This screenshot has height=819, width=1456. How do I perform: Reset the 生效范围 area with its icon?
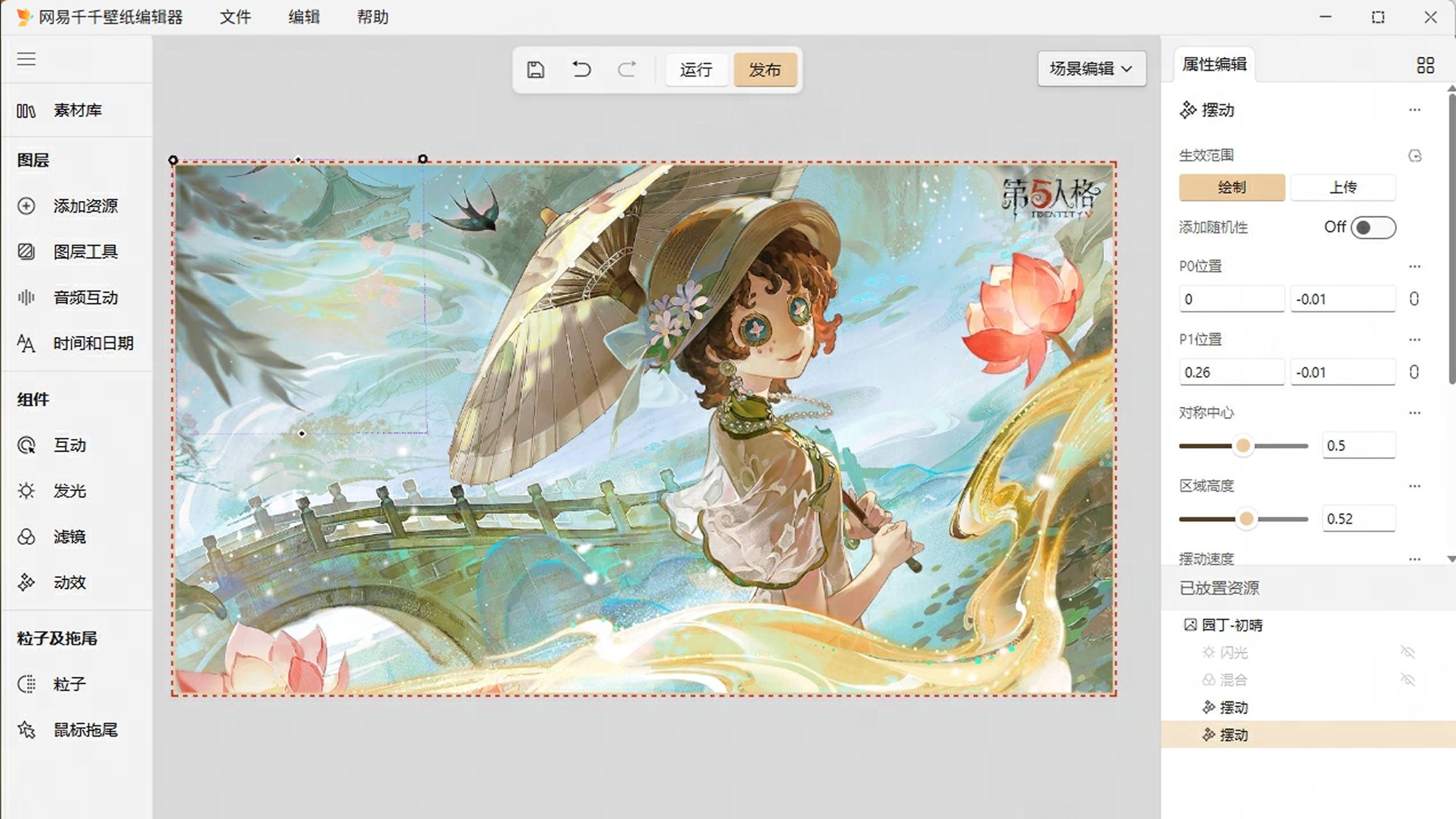point(1415,156)
